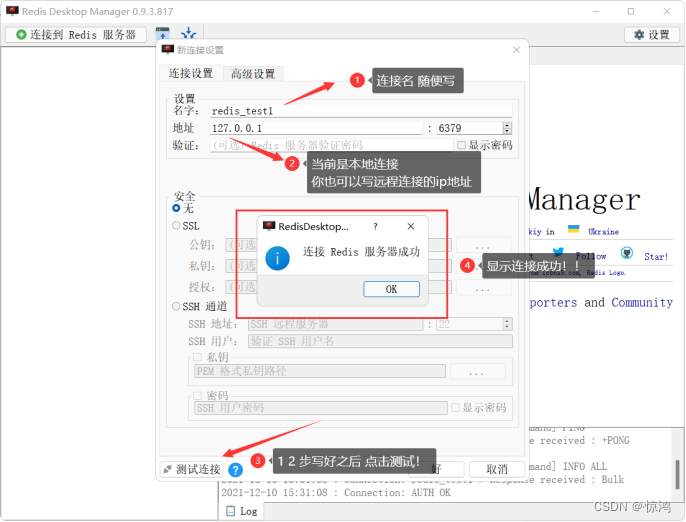Open the Log tab at bottom
The image size is (686, 522).
coord(242,511)
